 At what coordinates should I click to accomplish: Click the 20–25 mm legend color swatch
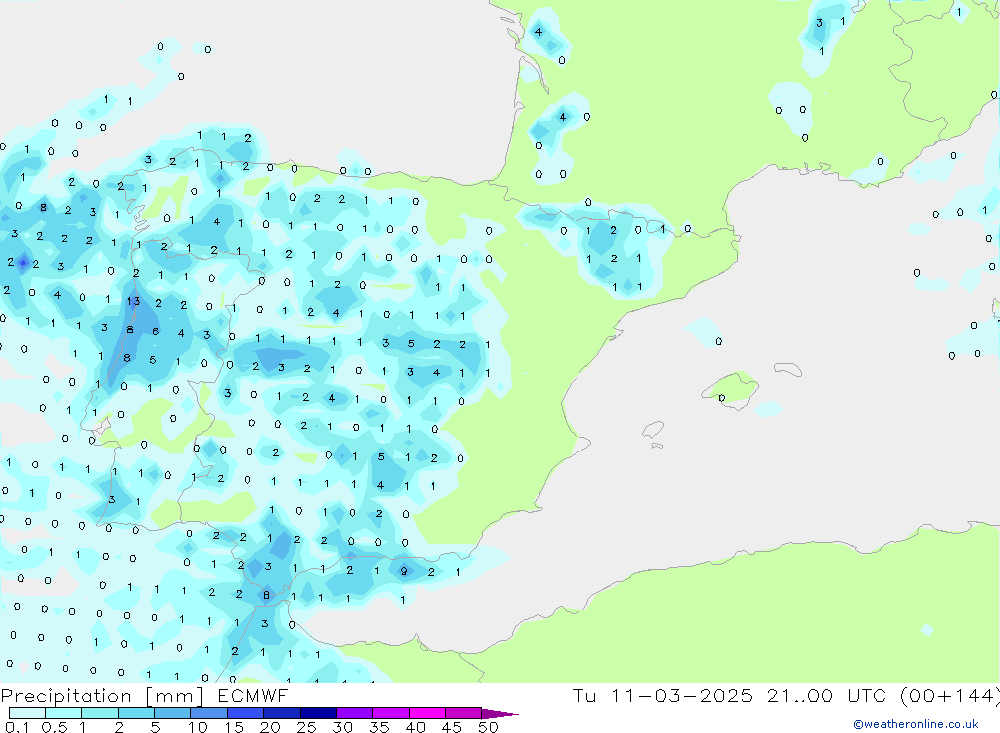281,713
